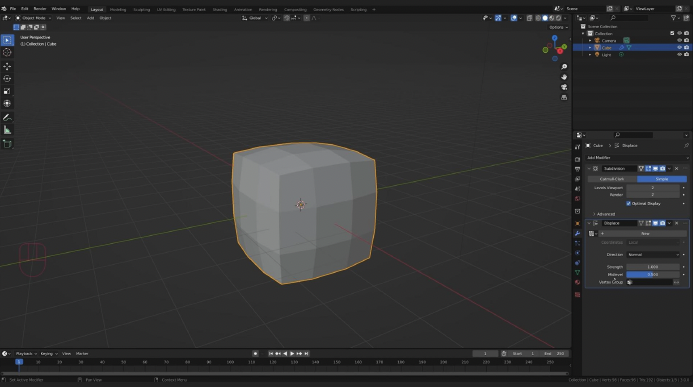Open the Object Data mesh properties tab
The width and height of the screenshot is (693, 387).
pyautogui.click(x=577, y=273)
